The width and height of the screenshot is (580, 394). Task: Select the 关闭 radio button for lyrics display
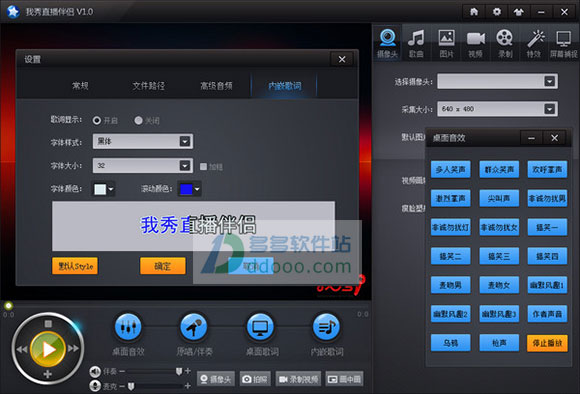(138, 121)
